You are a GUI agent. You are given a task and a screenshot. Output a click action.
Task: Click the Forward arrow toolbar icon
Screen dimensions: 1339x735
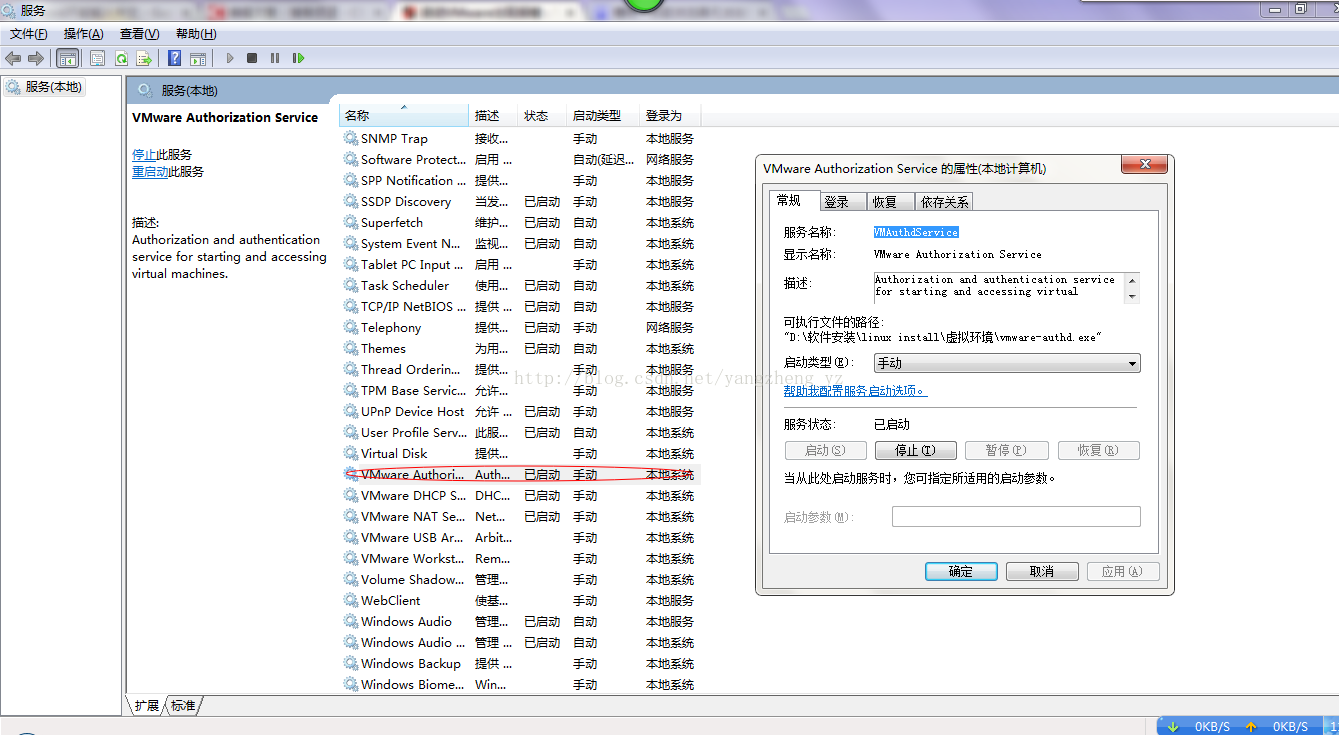(x=36, y=58)
